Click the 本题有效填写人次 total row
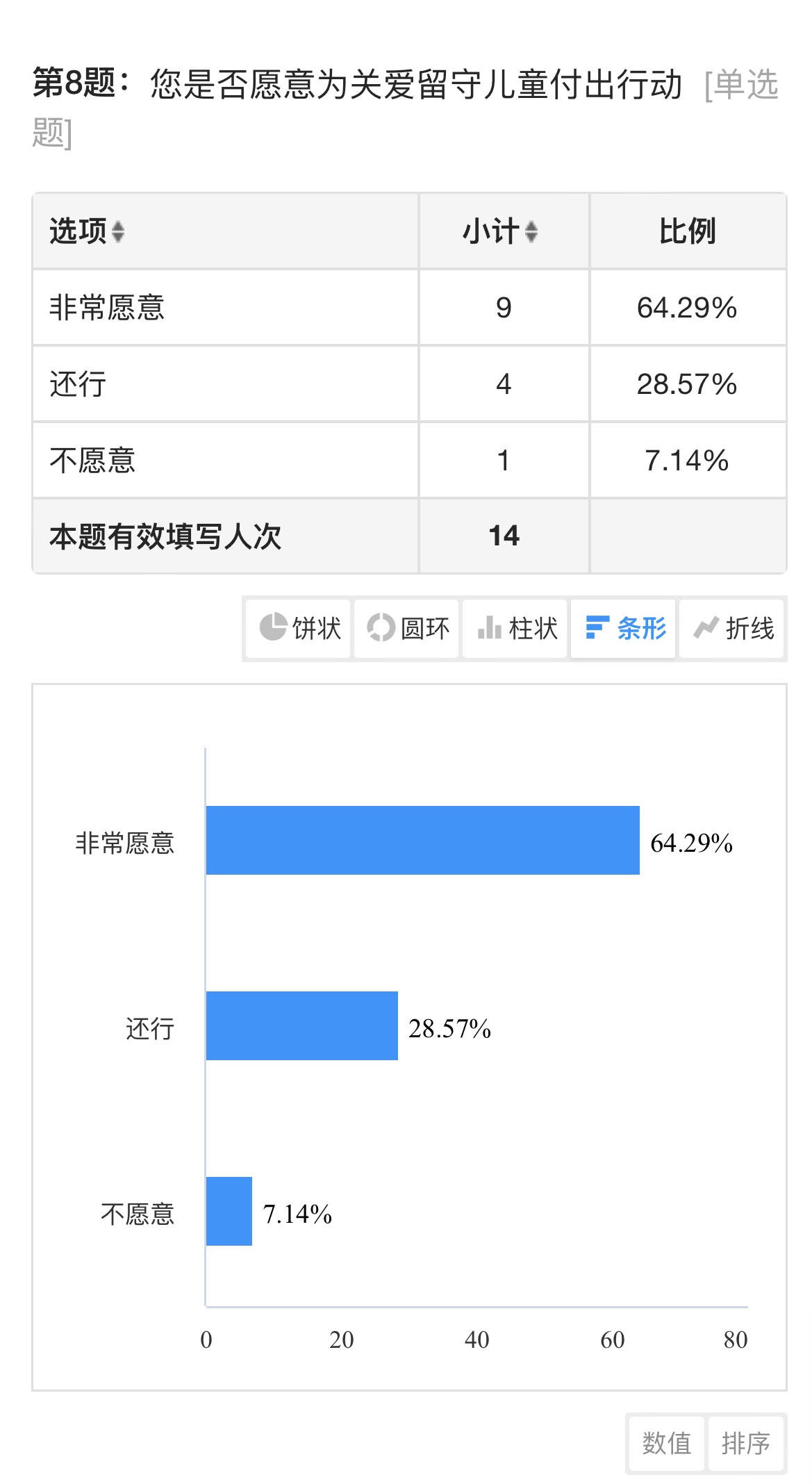Image resolution: width=812 pixels, height=1484 pixels. pyautogui.click(x=409, y=536)
